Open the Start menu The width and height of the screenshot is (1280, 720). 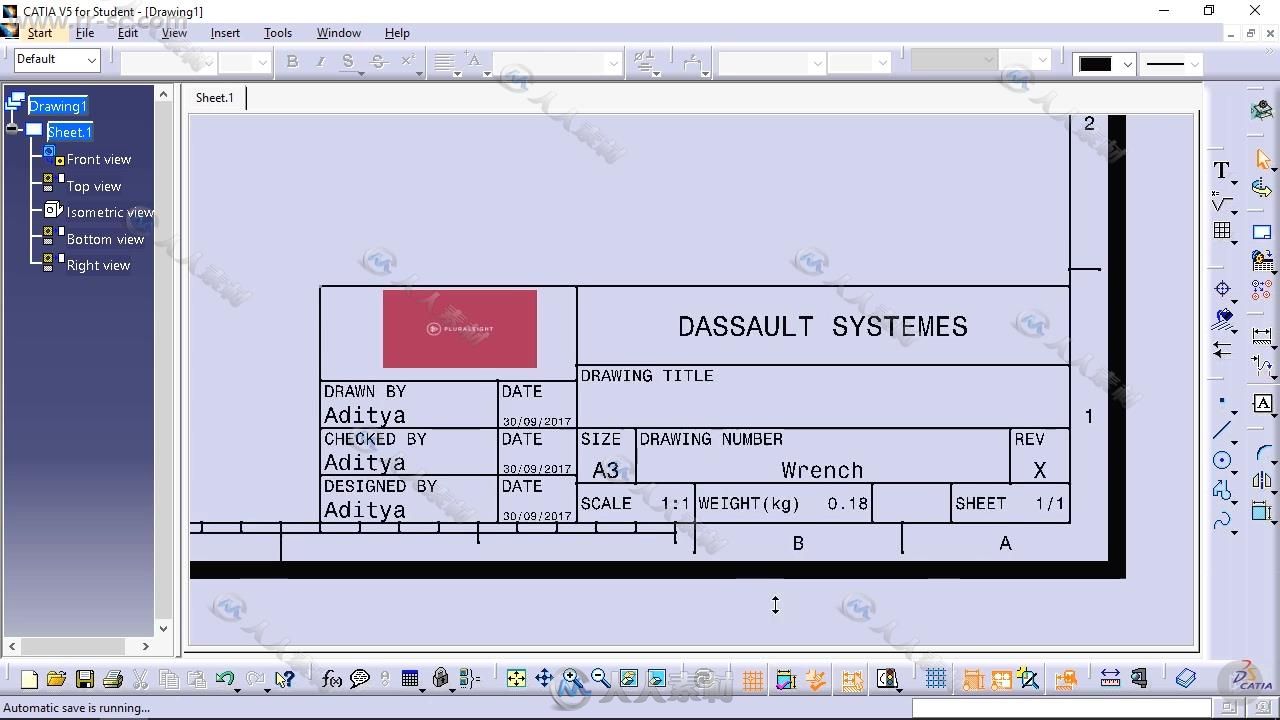point(39,33)
